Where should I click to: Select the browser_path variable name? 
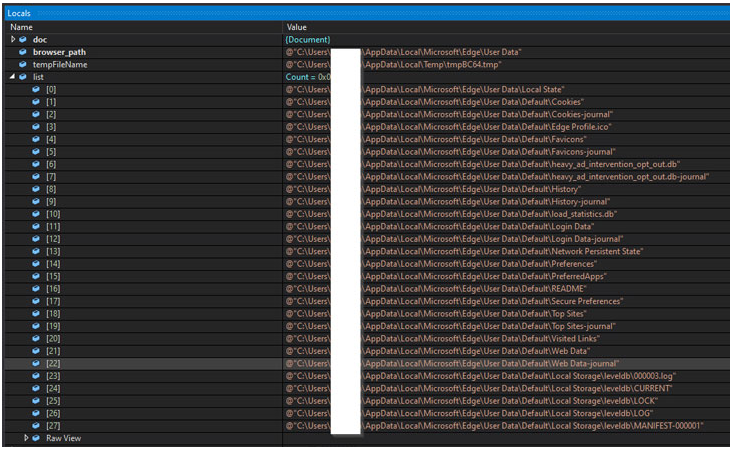click(59, 52)
